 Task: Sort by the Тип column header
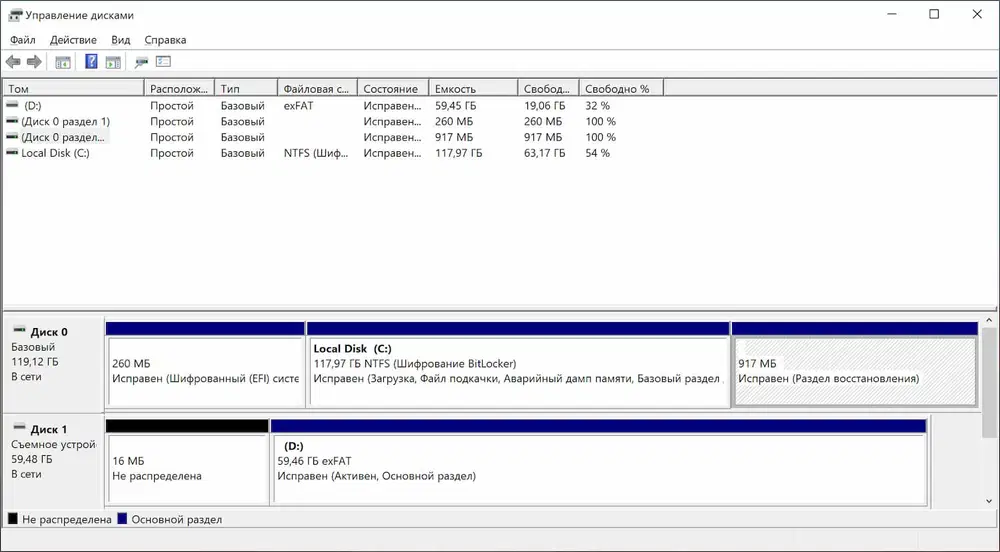(x=247, y=89)
